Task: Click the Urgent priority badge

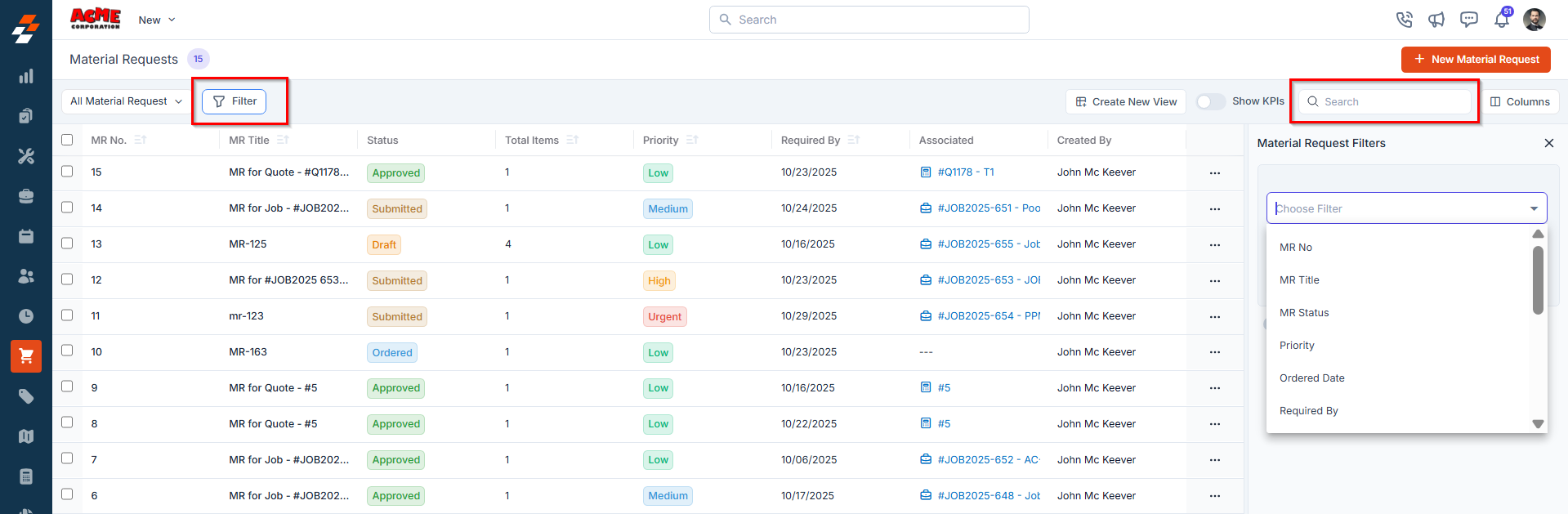Action: (665, 316)
